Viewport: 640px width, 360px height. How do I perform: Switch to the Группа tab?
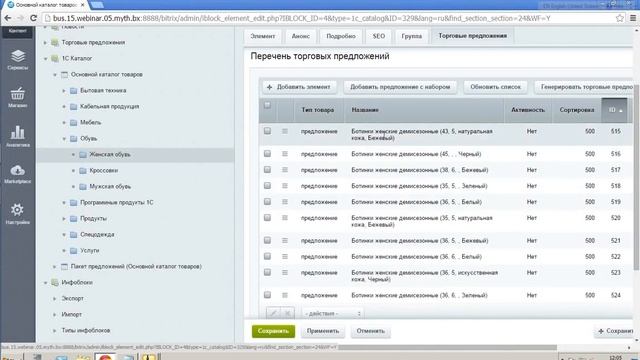point(411,36)
